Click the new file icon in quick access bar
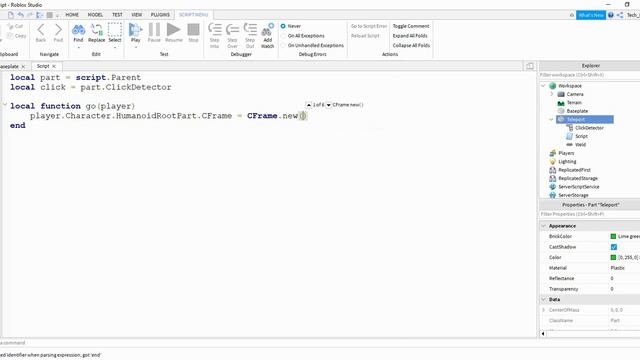640x360 pixels. (11, 15)
